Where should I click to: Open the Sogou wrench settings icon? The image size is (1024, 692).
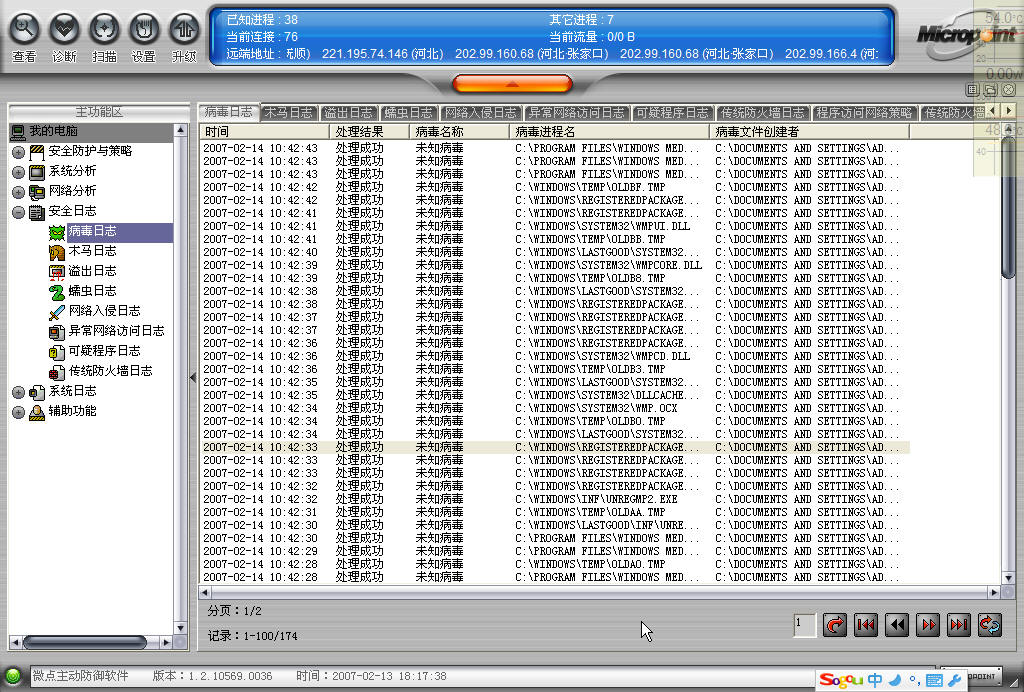953,680
